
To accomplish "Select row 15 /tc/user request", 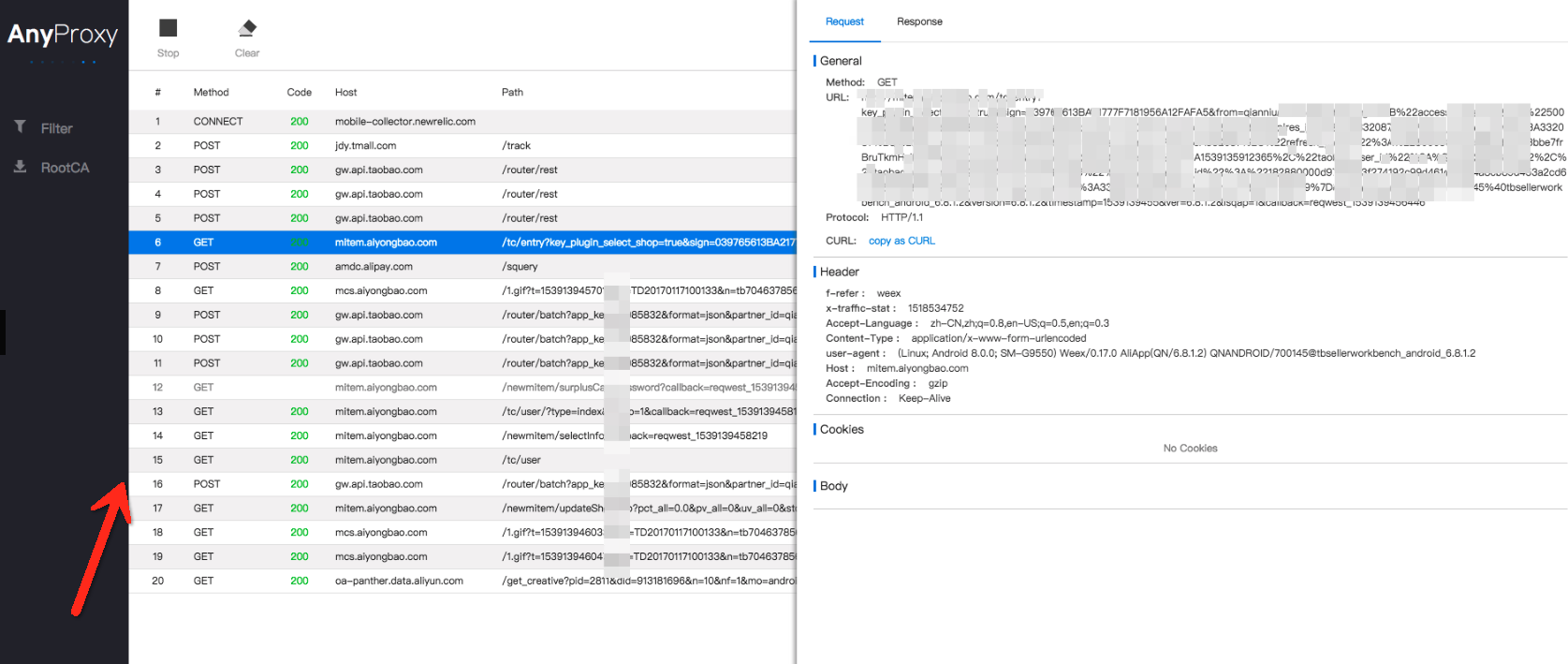I will point(462,461).
